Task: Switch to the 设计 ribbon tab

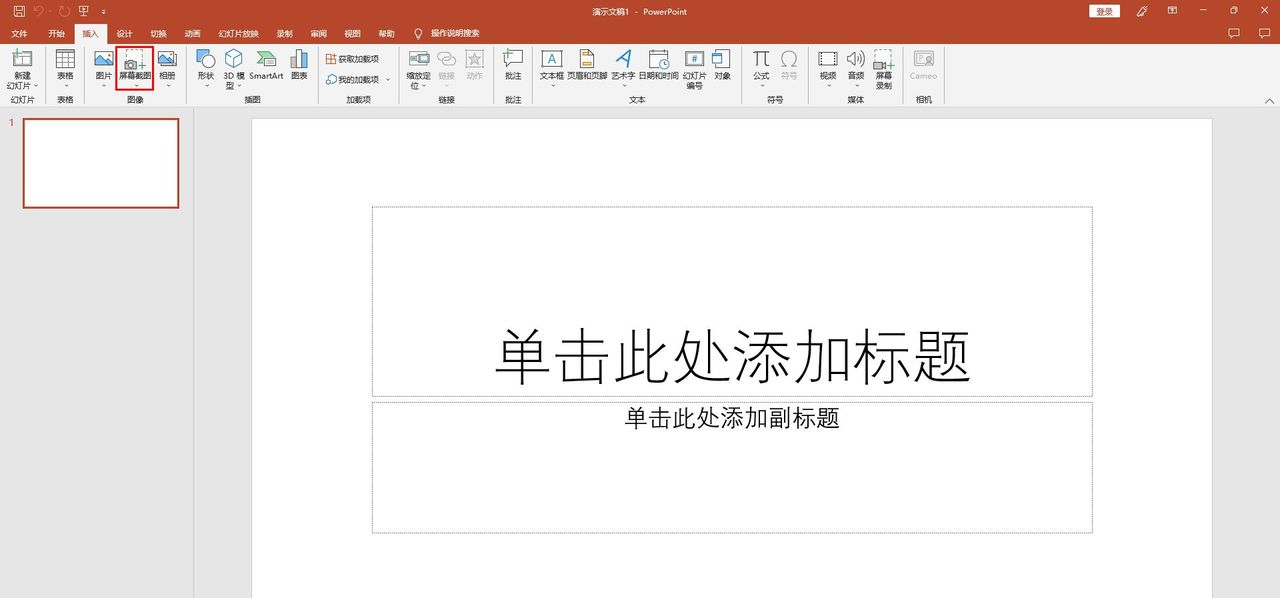Action: click(x=122, y=33)
